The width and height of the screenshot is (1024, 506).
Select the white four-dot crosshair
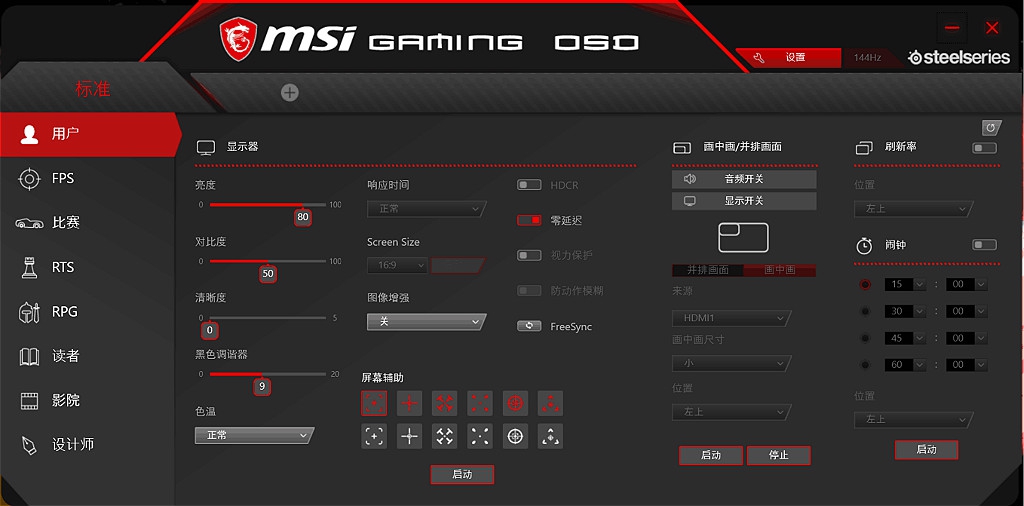(x=480, y=436)
